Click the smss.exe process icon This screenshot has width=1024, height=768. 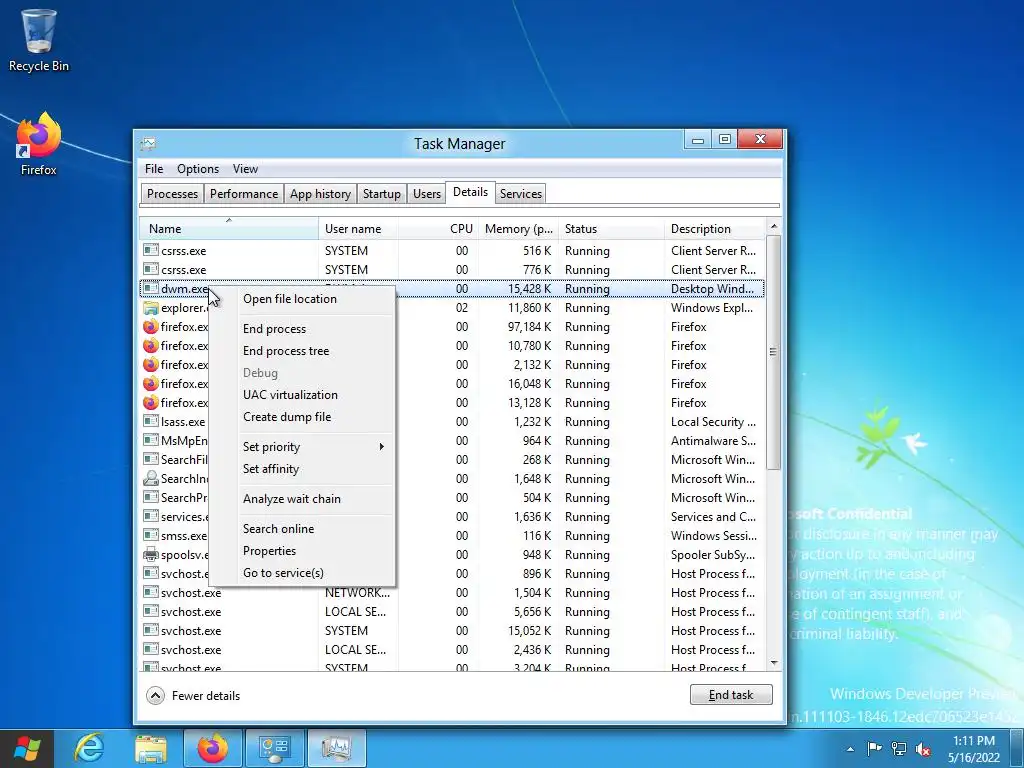[x=151, y=535]
